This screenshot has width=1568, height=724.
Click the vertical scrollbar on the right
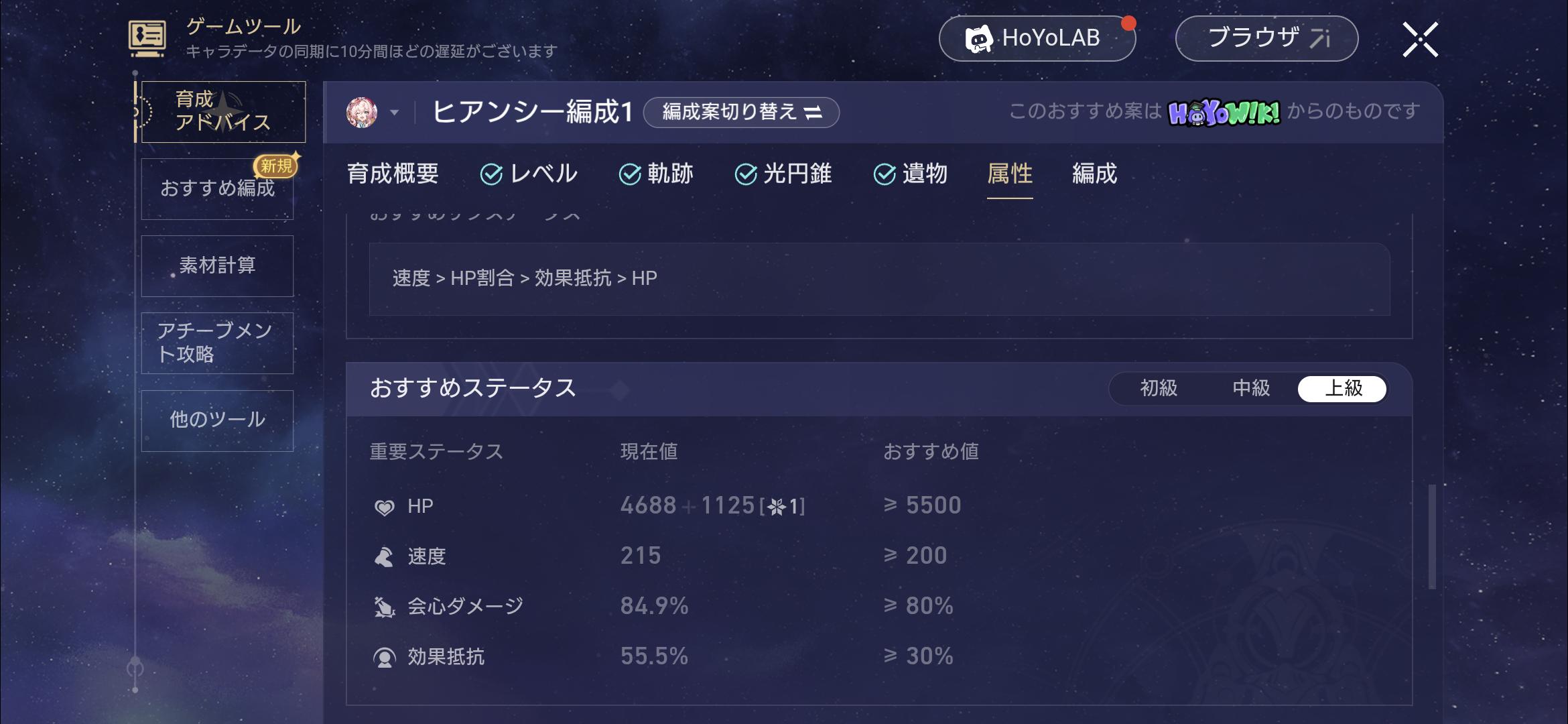(x=1432, y=536)
